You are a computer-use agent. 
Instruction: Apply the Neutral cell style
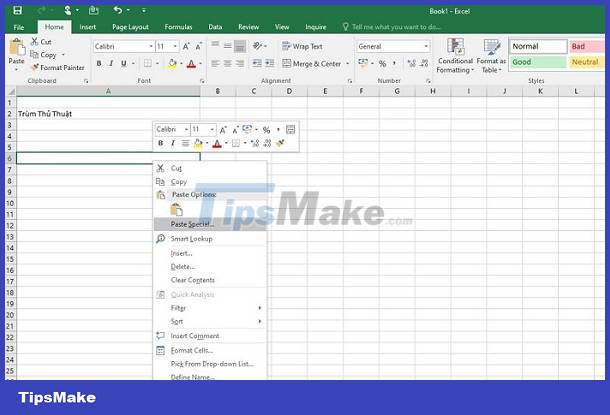(x=587, y=62)
